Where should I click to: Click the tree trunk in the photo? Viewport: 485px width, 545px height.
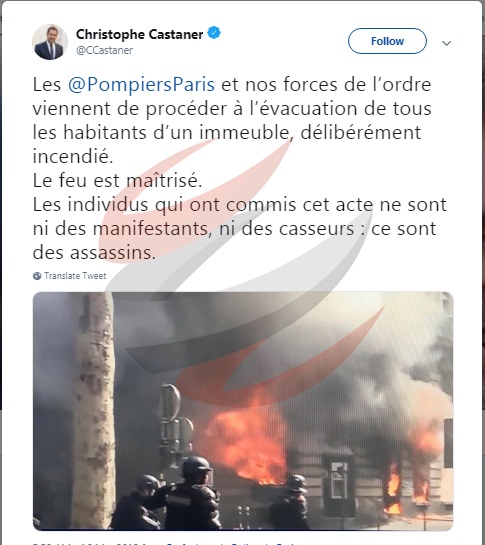point(93,410)
